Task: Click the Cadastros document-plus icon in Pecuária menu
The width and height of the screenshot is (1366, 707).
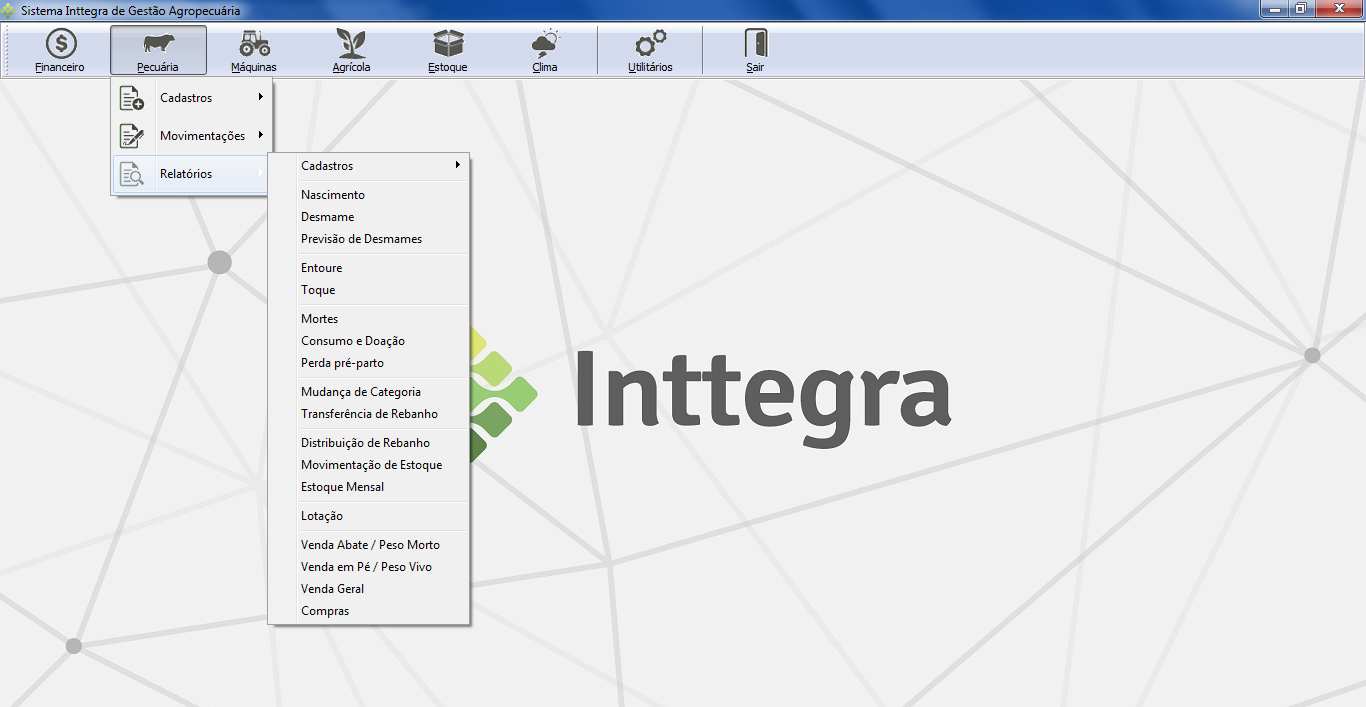Action: pyautogui.click(x=132, y=98)
